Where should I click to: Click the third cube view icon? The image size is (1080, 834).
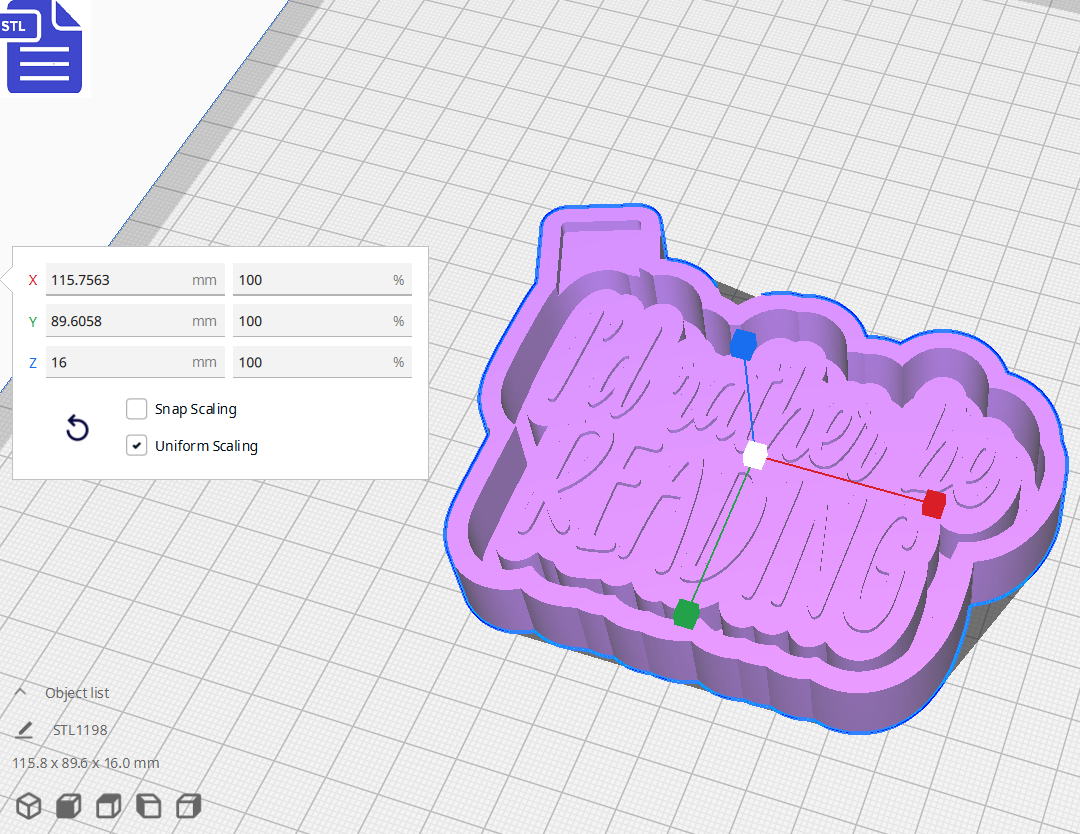(108, 806)
